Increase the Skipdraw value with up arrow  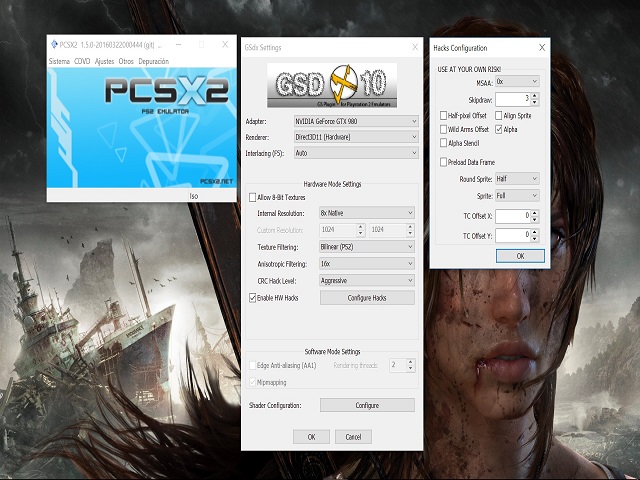(535, 96)
